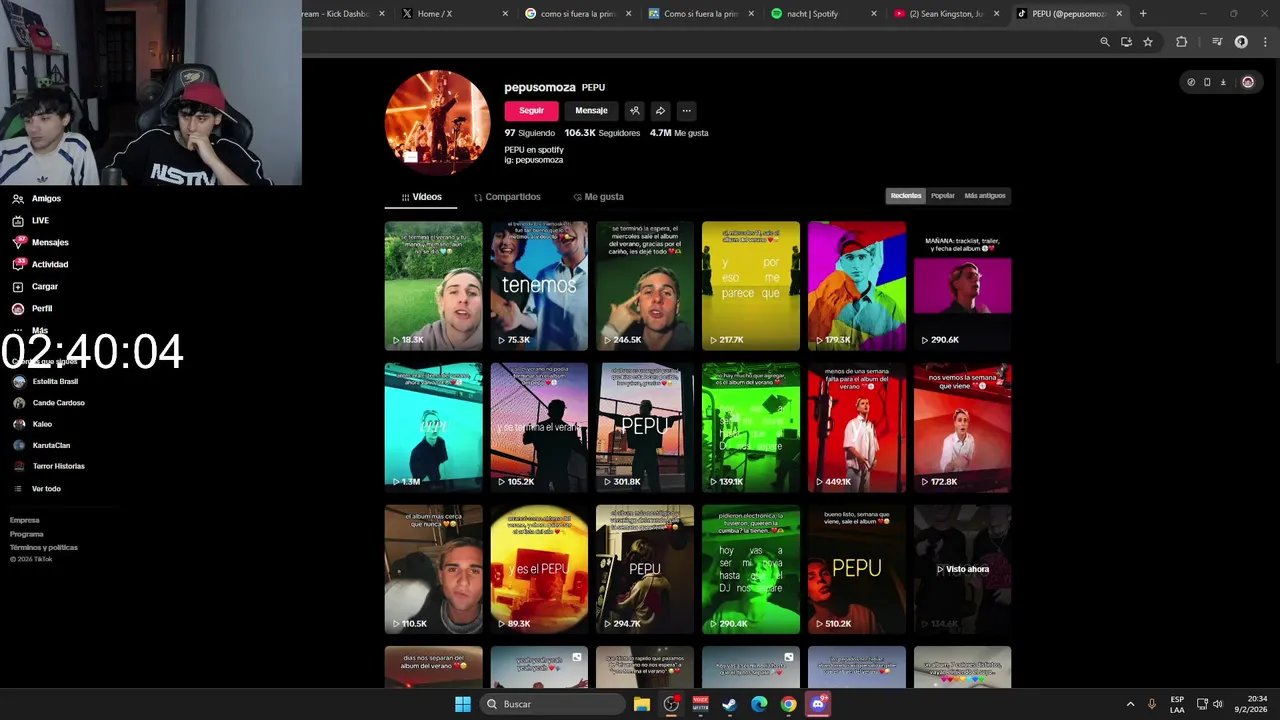This screenshot has height=720, width=1280.
Task: Select Cargar to upload a video
Action: [35, 287]
